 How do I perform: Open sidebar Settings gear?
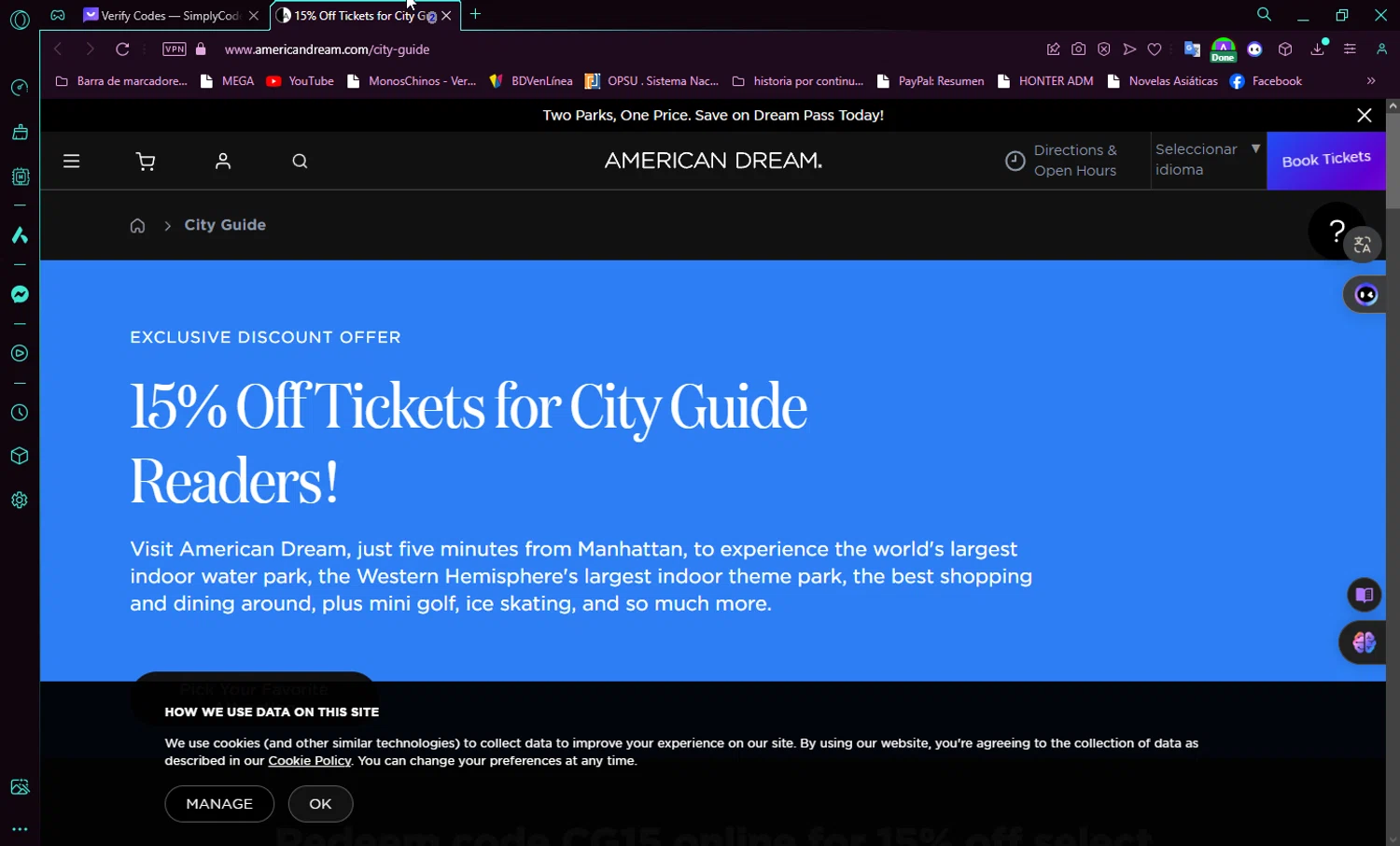coord(20,501)
